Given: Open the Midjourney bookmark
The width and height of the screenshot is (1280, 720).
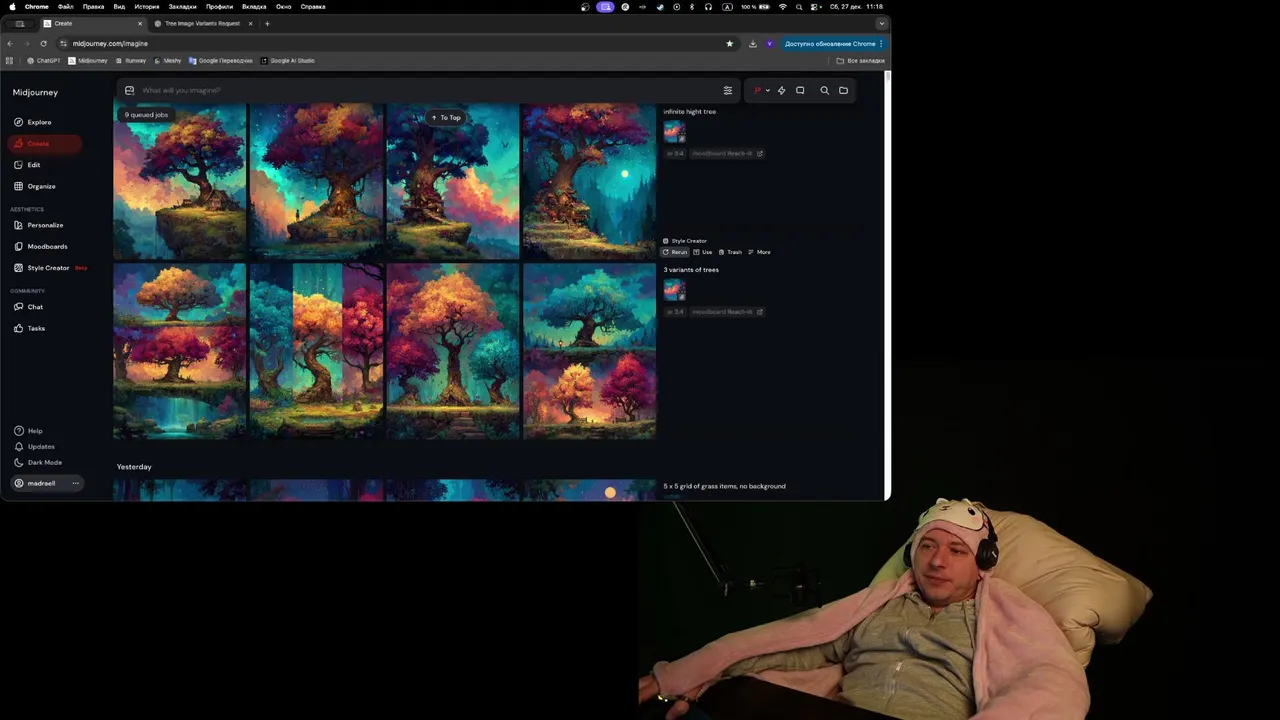Looking at the screenshot, I should pyautogui.click(x=88, y=61).
